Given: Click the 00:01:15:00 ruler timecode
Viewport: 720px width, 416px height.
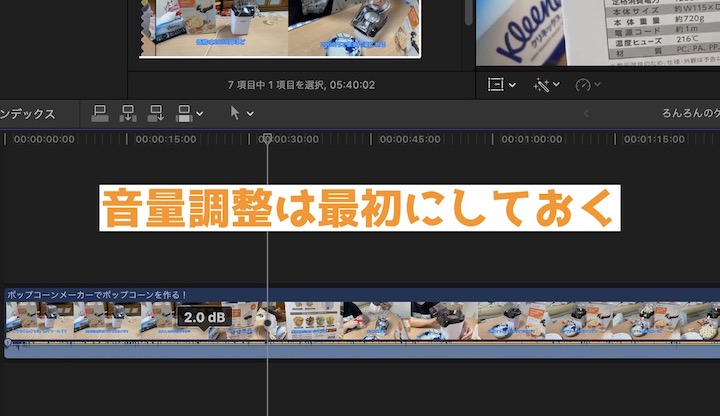Looking at the screenshot, I should coord(654,139).
